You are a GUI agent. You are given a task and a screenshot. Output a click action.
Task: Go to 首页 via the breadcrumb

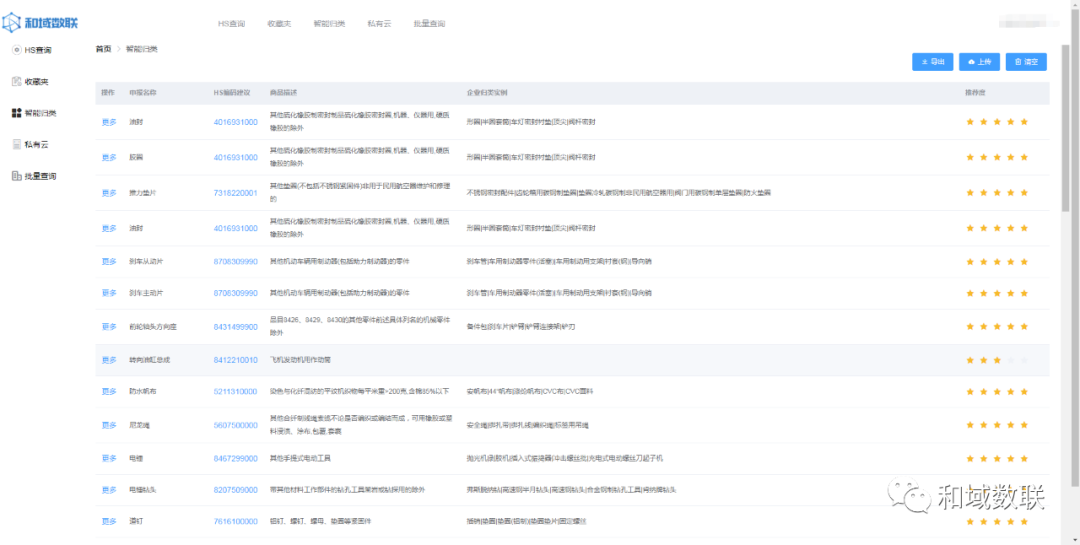click(x=103, y=49)
